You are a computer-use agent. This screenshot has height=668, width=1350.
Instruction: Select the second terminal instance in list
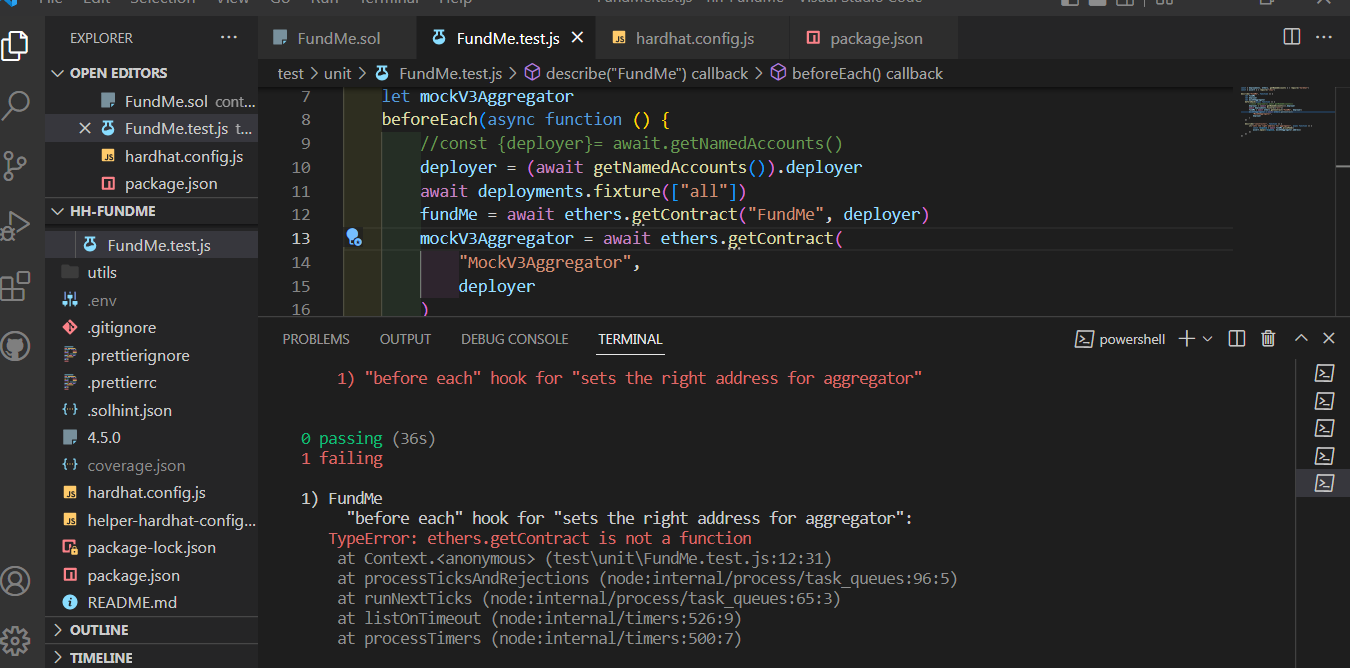tap(1323, 401)
